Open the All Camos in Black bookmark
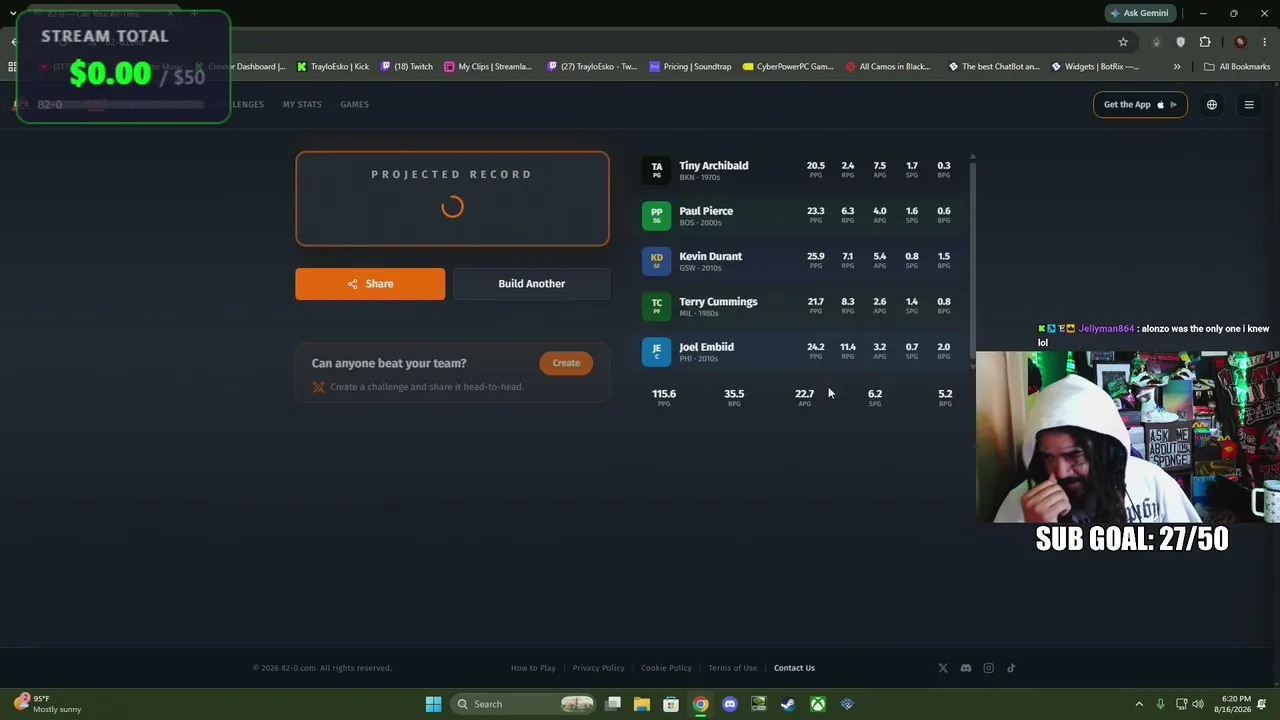The height and width of the screenshot is (720, 1280). pos(888,67)
